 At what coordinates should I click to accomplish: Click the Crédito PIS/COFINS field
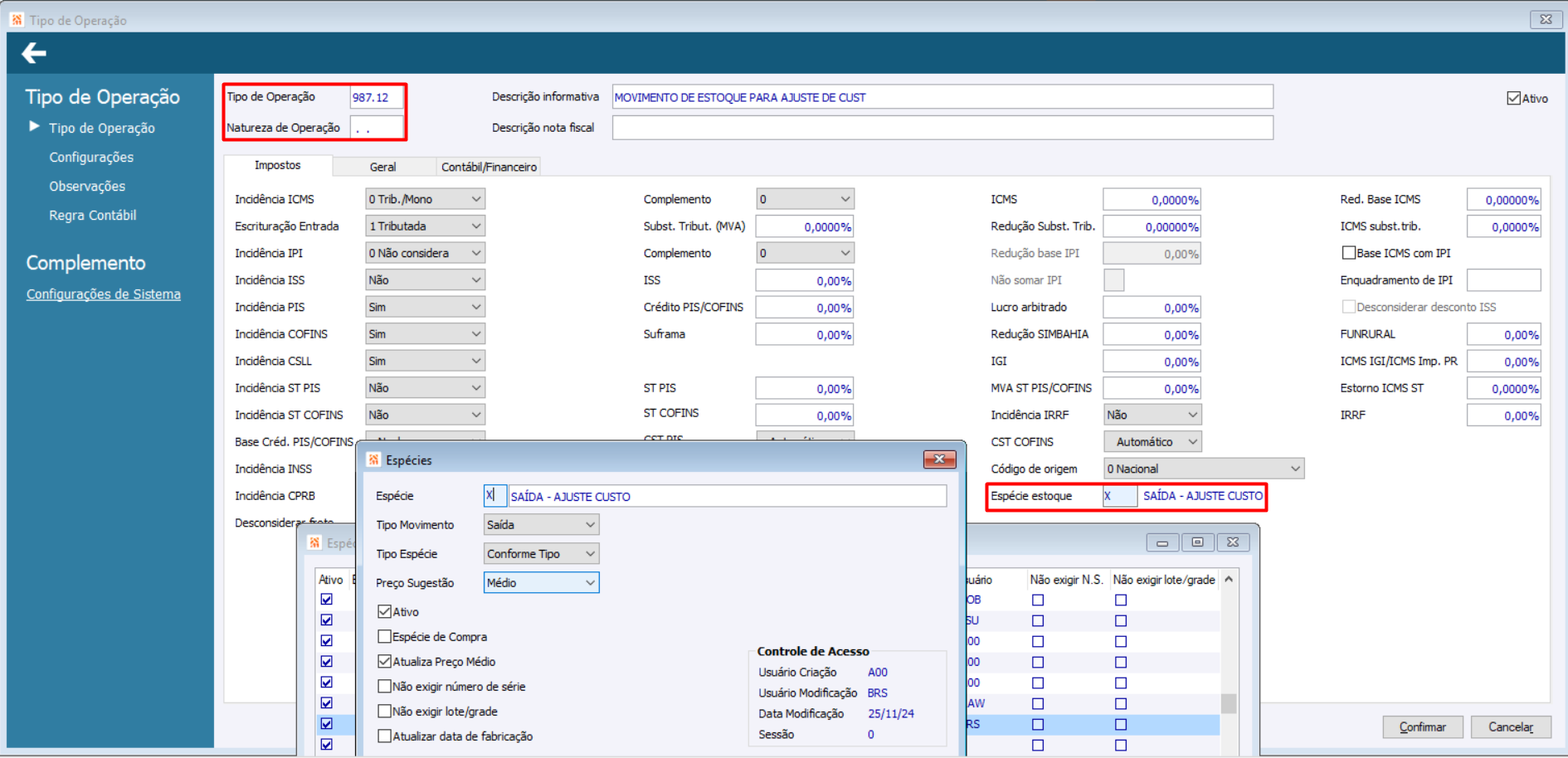805,308
